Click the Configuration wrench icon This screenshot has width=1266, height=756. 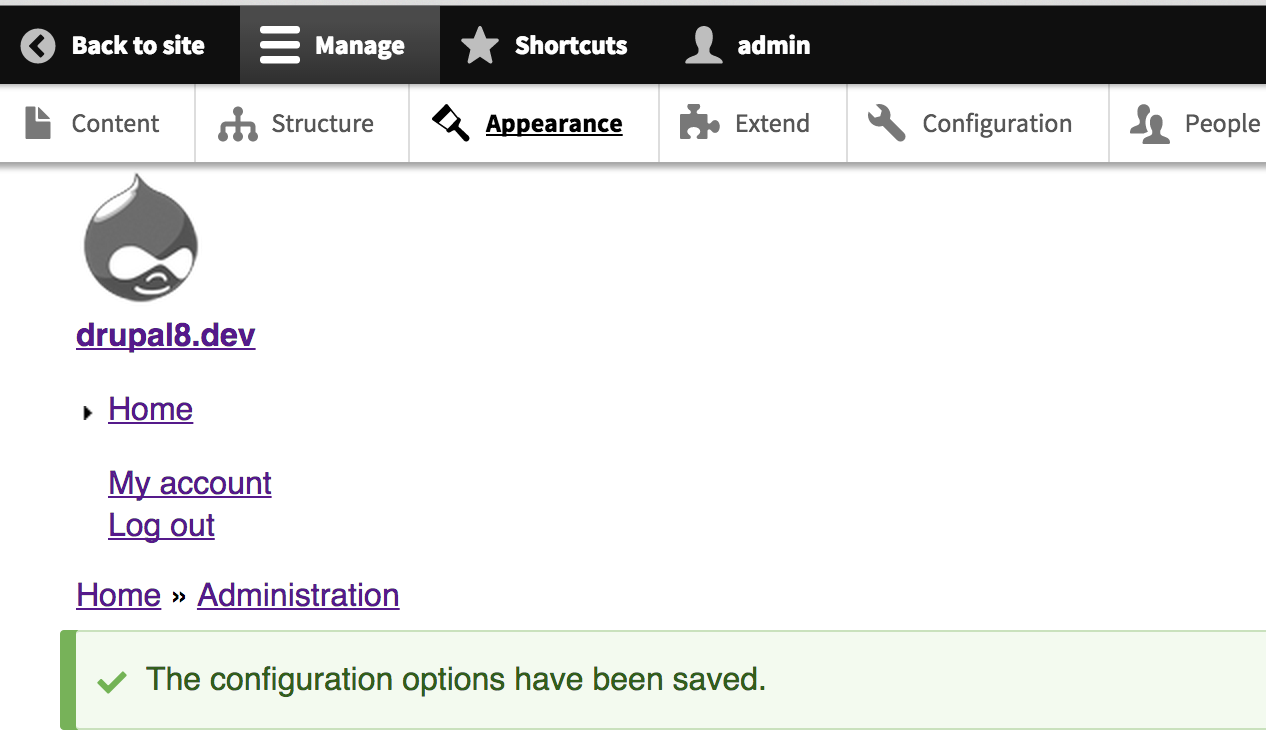[886, 122]
